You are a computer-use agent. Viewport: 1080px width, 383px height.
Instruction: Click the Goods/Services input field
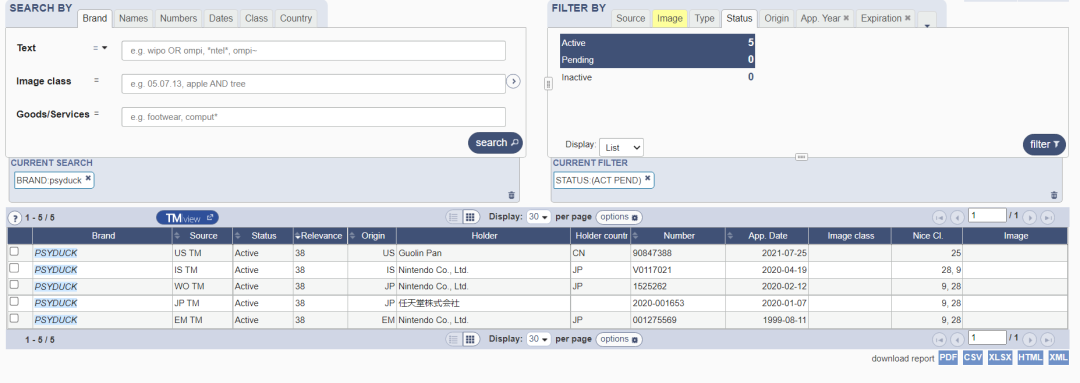pos(313,117)
